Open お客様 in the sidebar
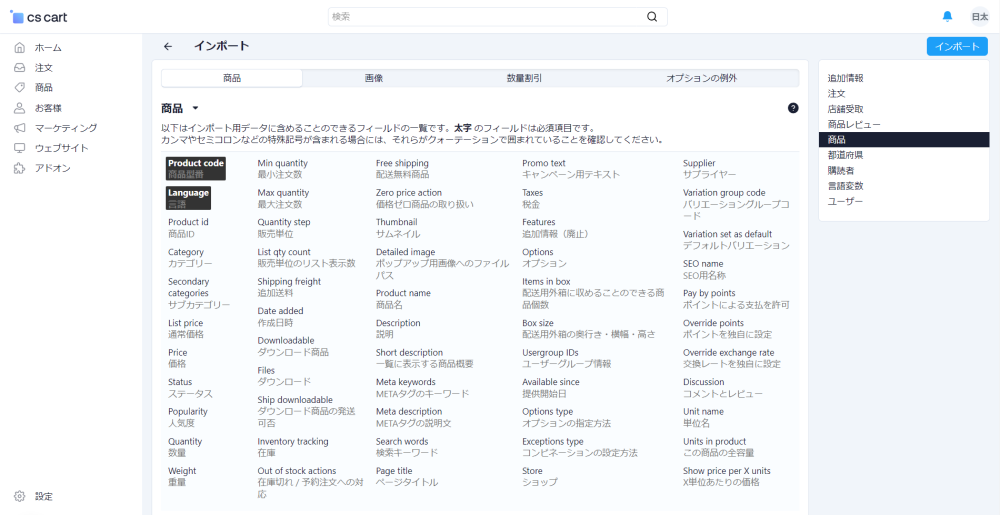Viewport: 1000px width, 515px height. click(x=48, y=108)
